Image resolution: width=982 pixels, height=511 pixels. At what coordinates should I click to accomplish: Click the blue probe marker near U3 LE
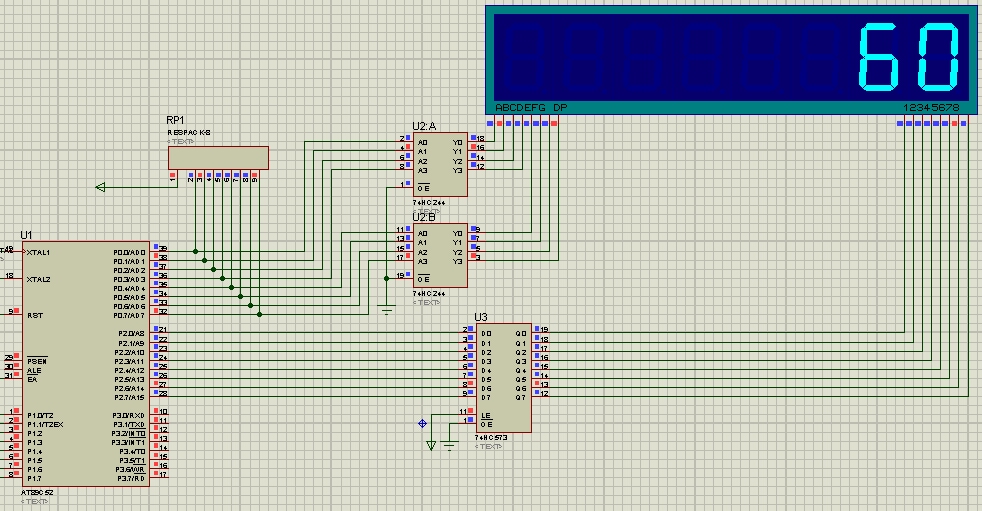pyautogui.click(x=422, y=422)
